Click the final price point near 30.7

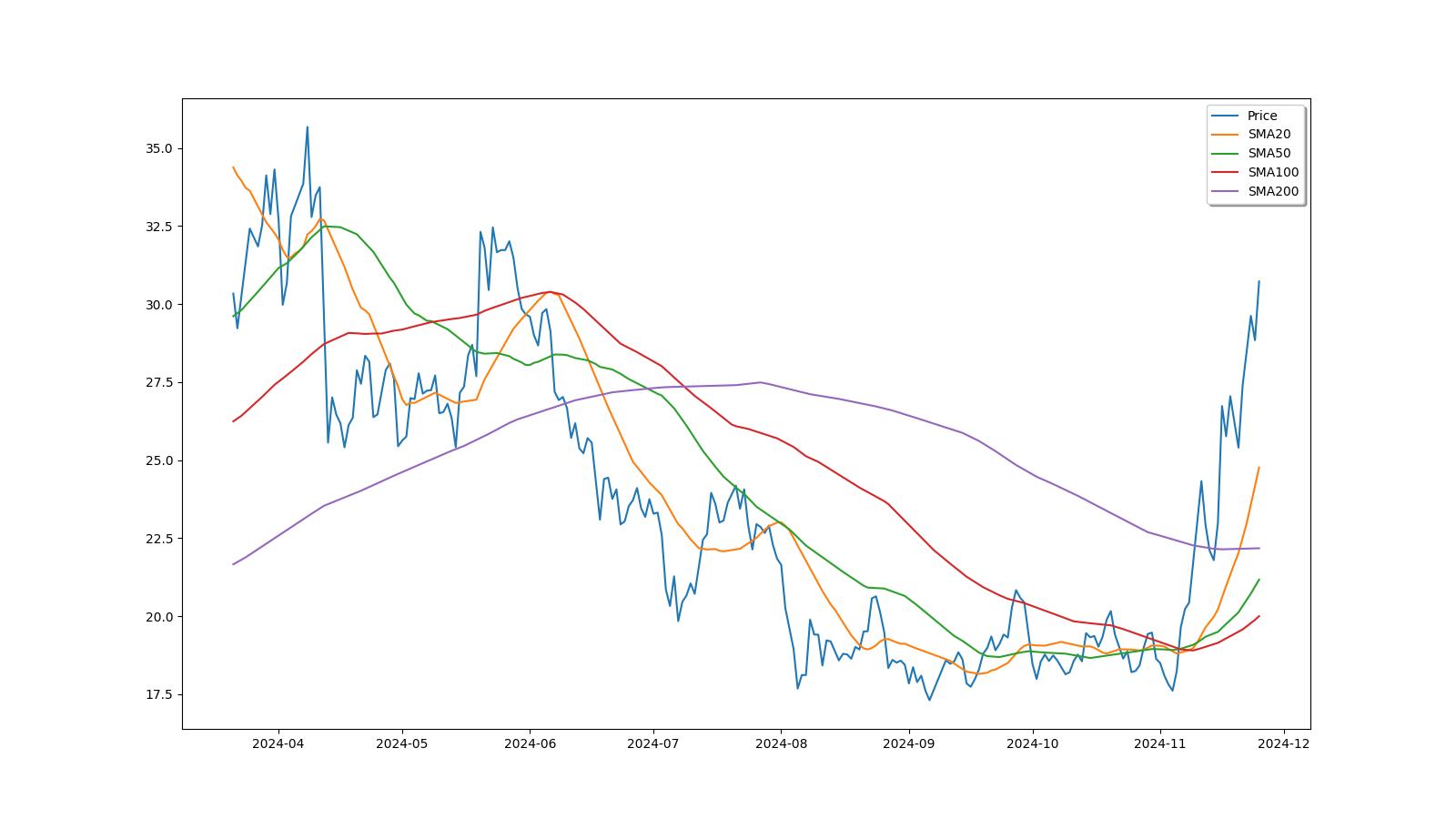(1259, 281)
